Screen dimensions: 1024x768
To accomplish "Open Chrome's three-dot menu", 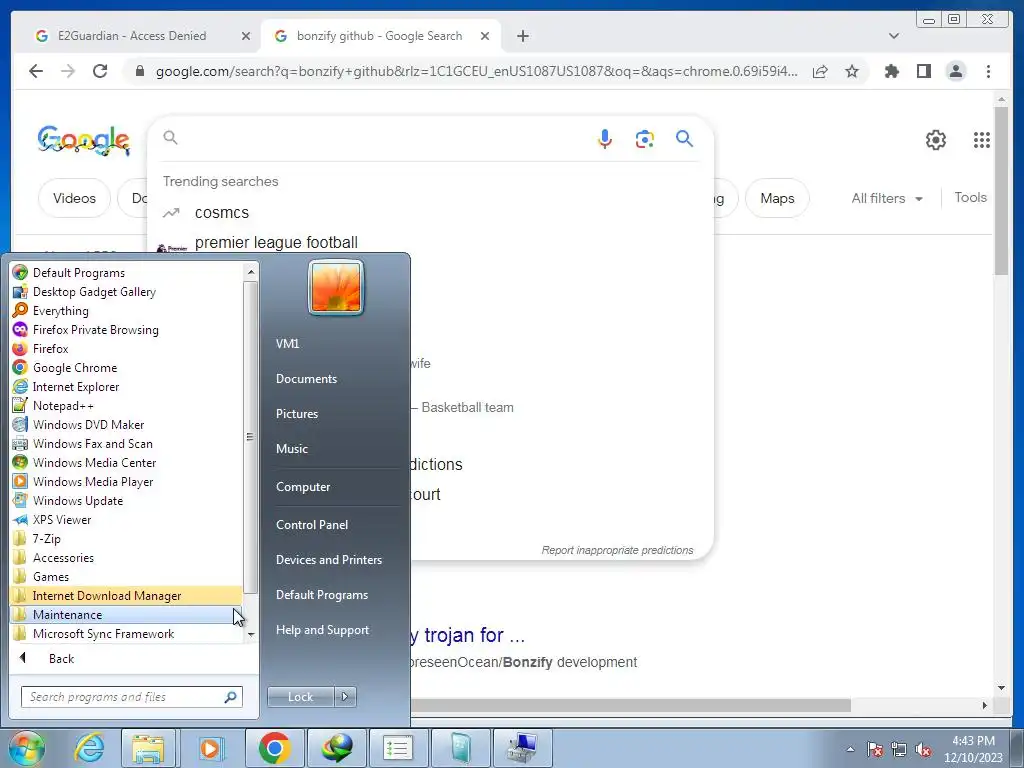I will (x=988, y=71).
